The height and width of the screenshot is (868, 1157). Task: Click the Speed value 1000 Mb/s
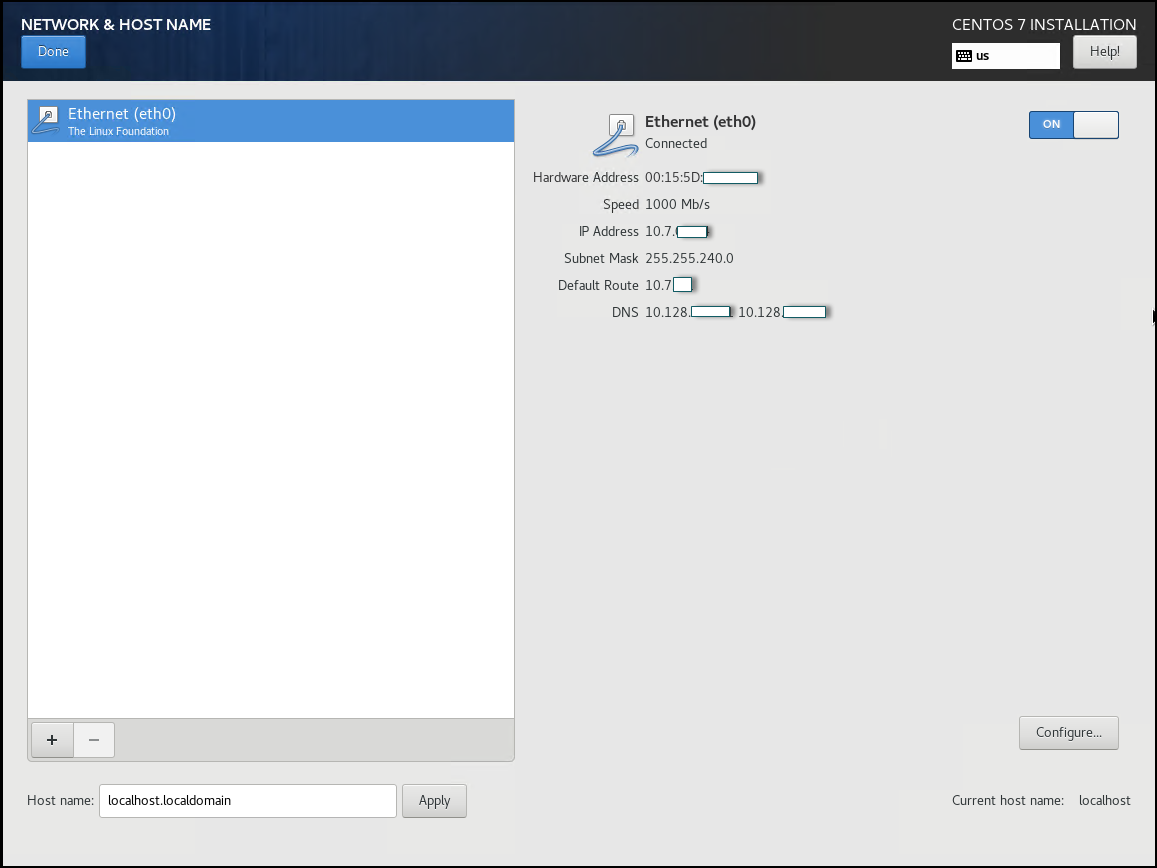coord(677,204)
